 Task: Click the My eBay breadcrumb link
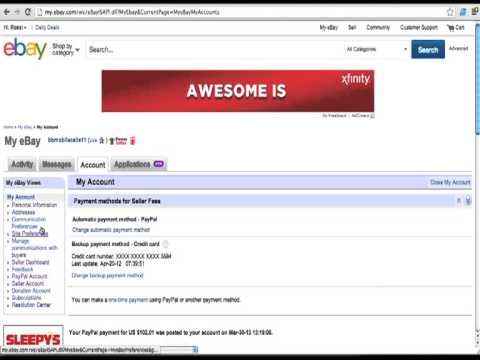coord(25,127)
